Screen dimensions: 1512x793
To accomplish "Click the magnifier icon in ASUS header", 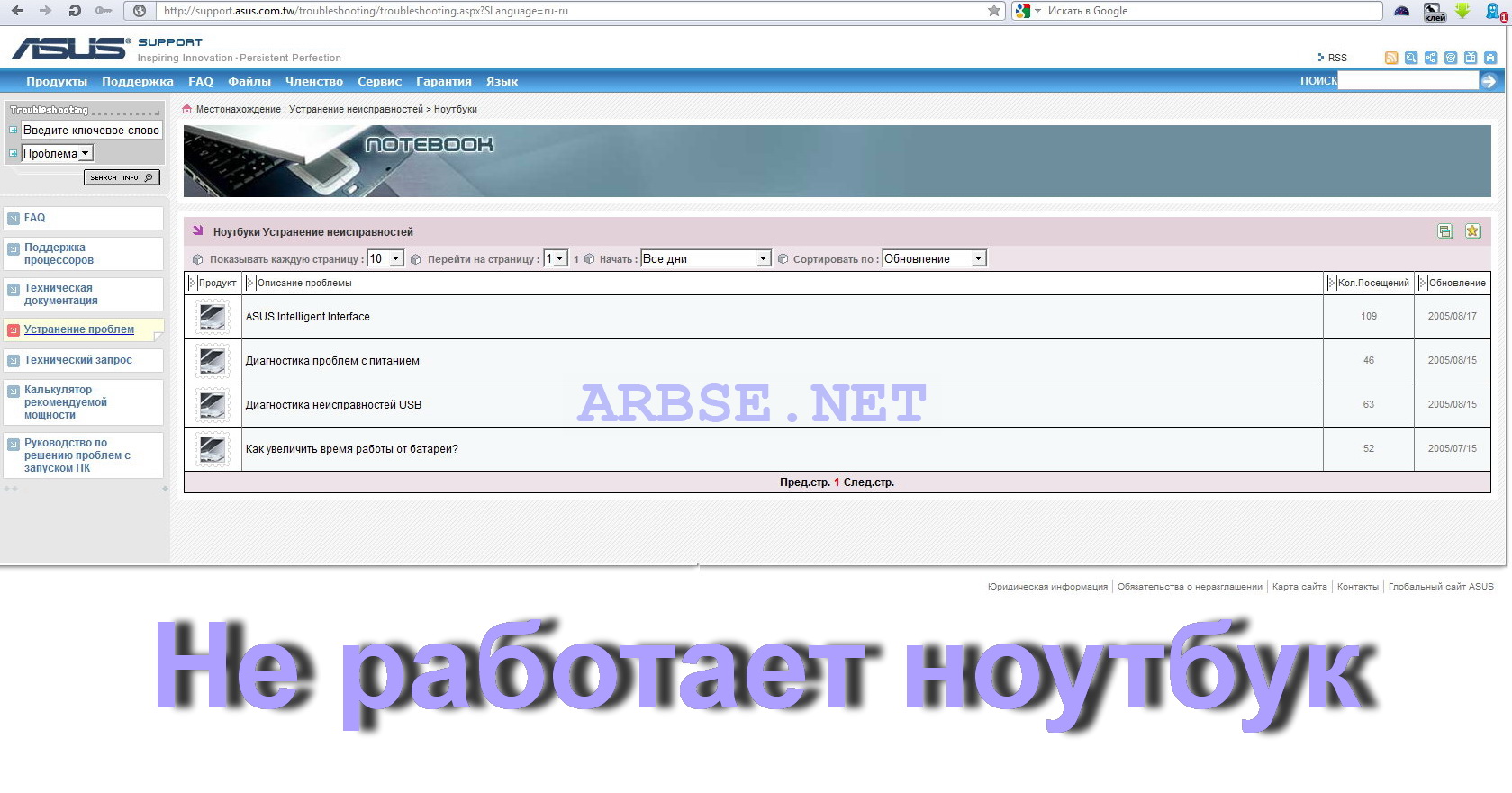I will [1411, 58].
